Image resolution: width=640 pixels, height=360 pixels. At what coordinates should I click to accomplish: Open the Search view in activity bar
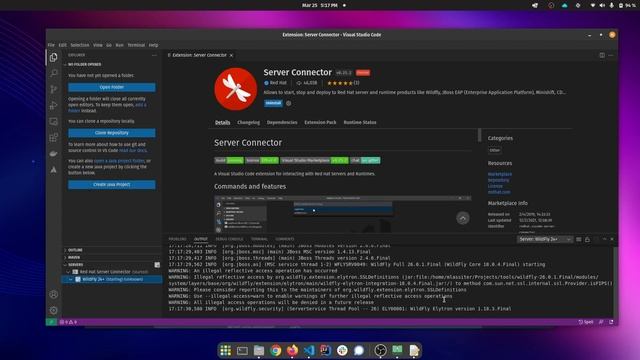53,73
